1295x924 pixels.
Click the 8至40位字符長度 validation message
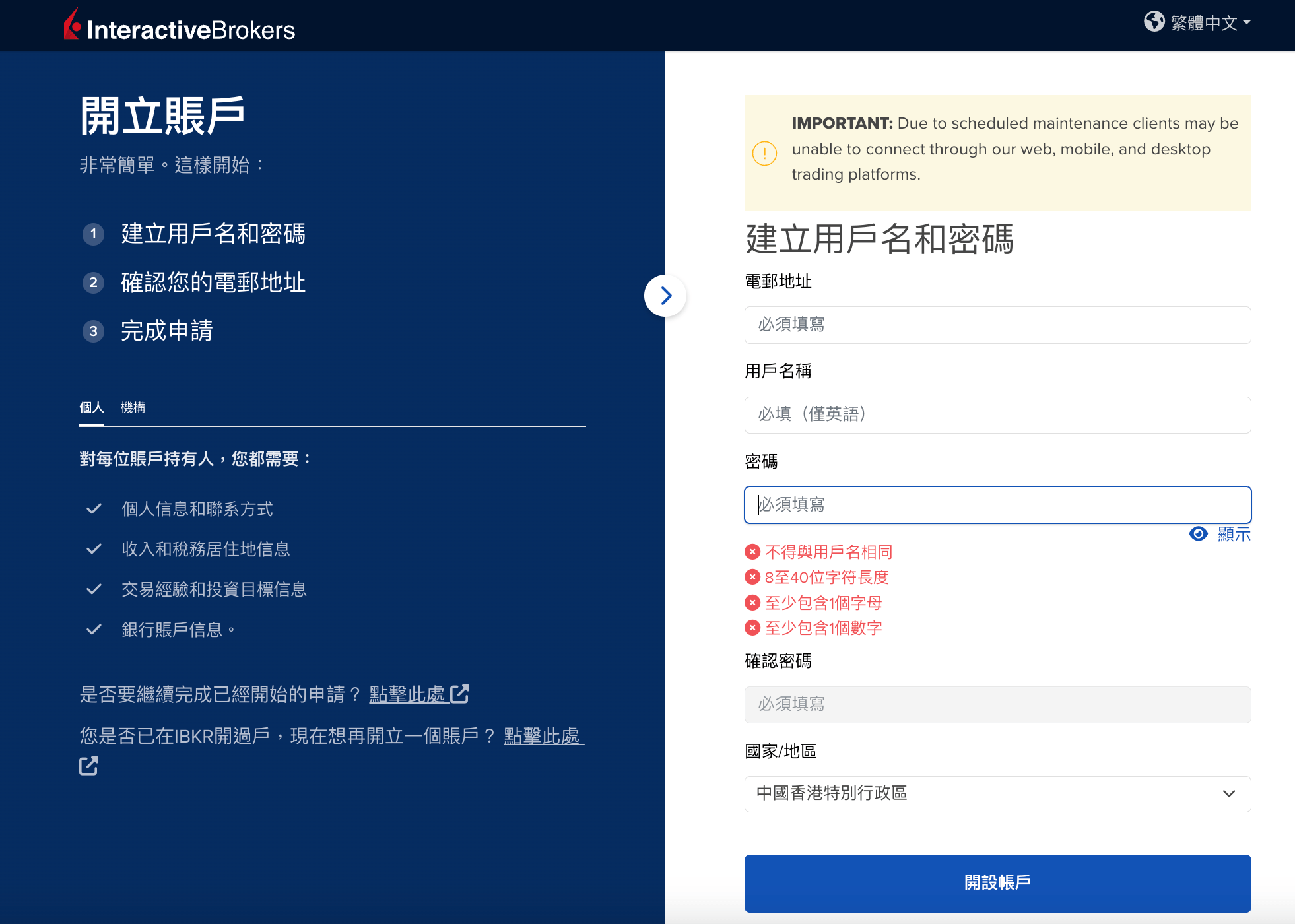click(826, 577)
